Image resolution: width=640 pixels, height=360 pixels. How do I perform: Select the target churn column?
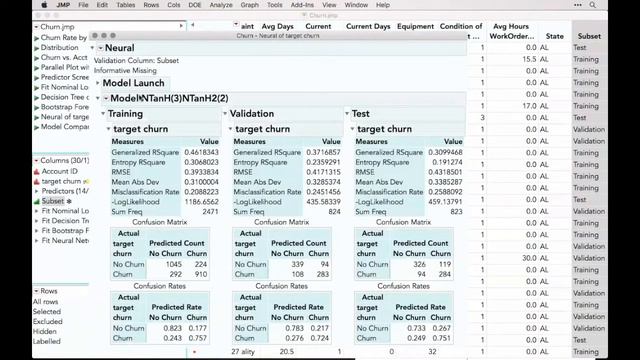[x=61, y=181]
